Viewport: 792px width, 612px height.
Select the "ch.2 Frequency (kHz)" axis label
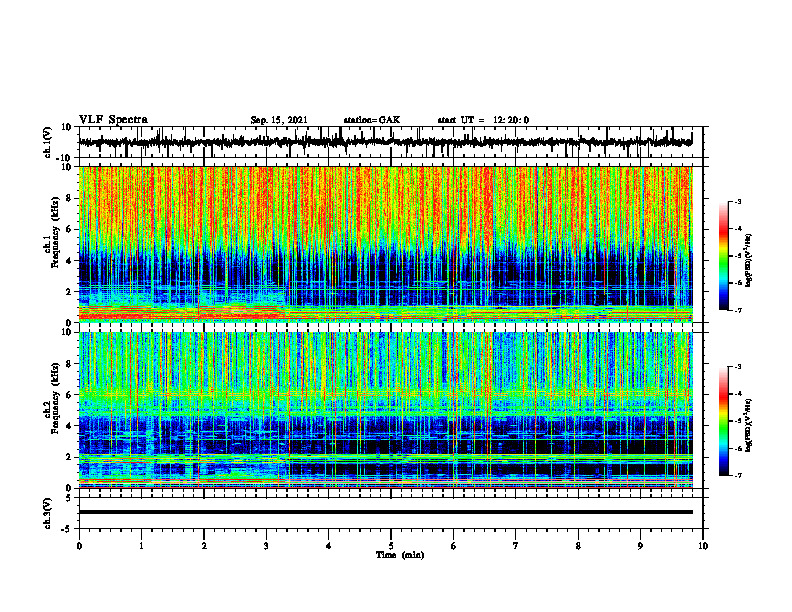(52, 398)
